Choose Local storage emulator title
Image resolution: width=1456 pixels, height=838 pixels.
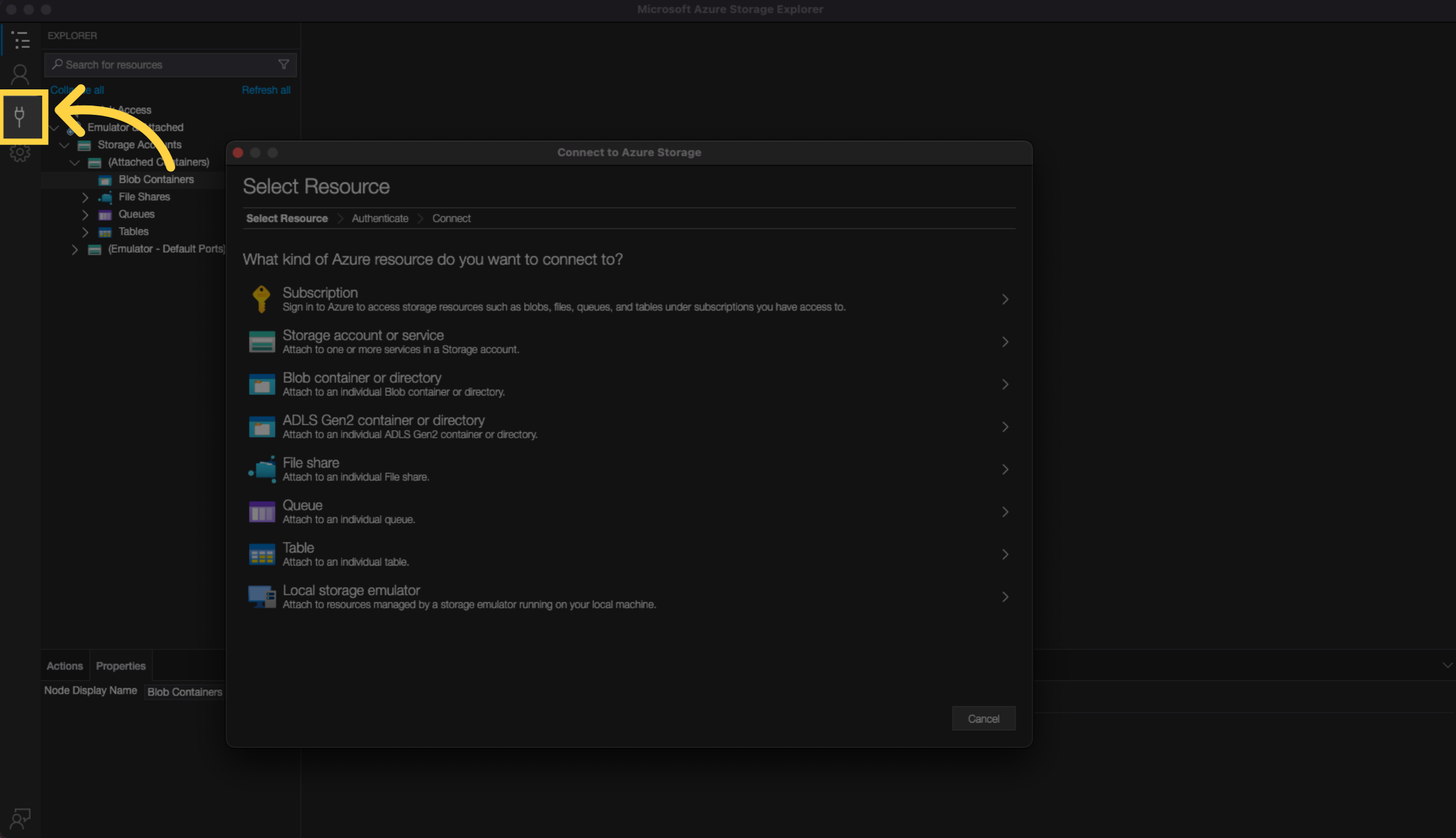[351, 590]
